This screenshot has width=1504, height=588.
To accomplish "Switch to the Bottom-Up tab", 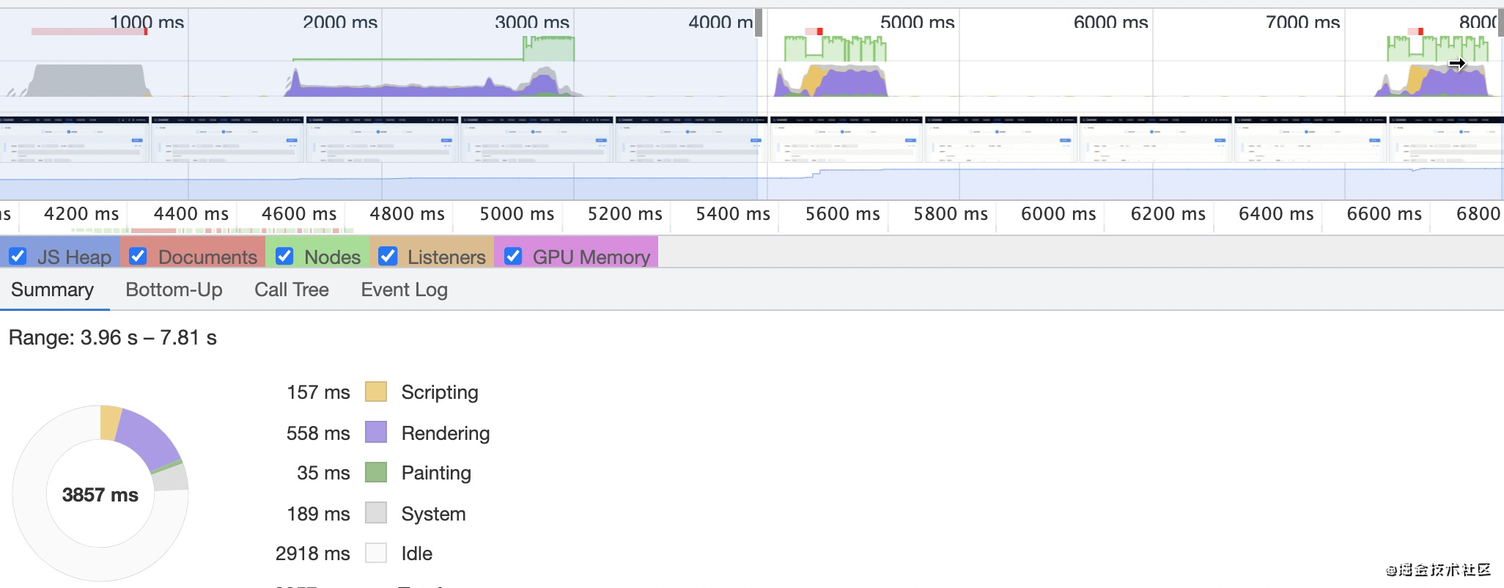I will (x=174, y=290).
